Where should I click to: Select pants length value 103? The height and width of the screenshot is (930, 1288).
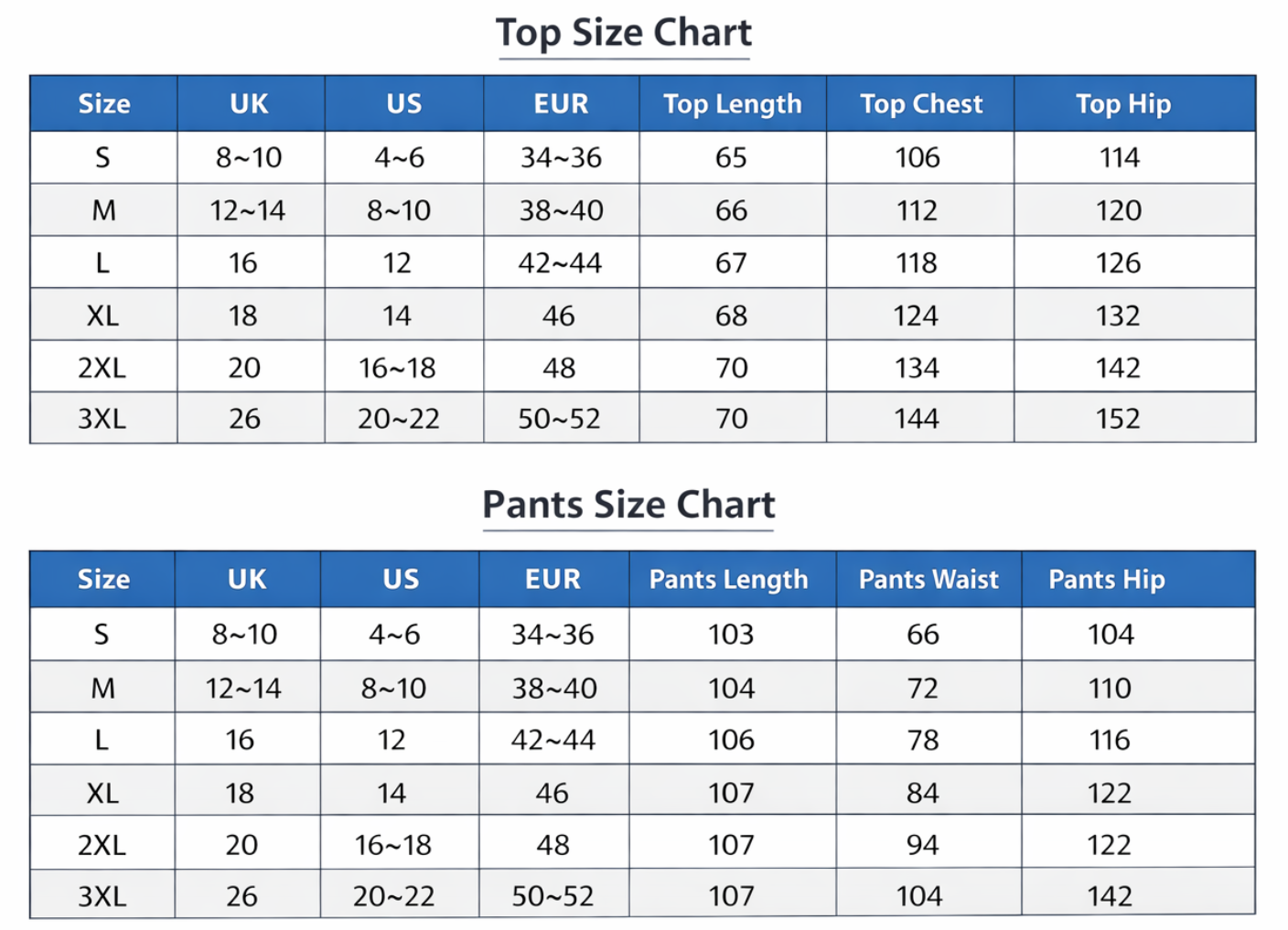[x=730, y=635]
